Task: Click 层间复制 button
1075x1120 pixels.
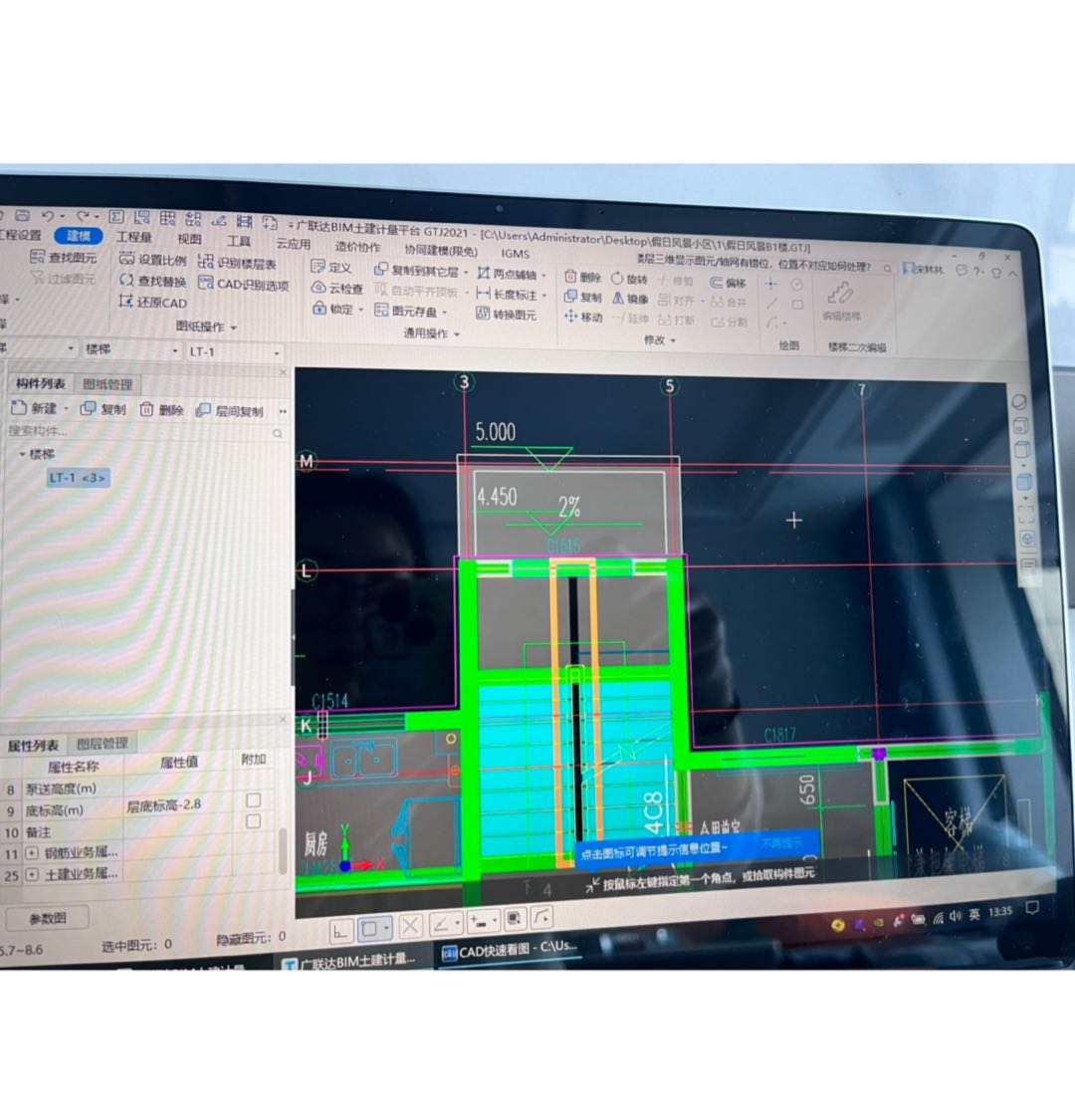Action: pyautogui.click(x=231, y=411)
